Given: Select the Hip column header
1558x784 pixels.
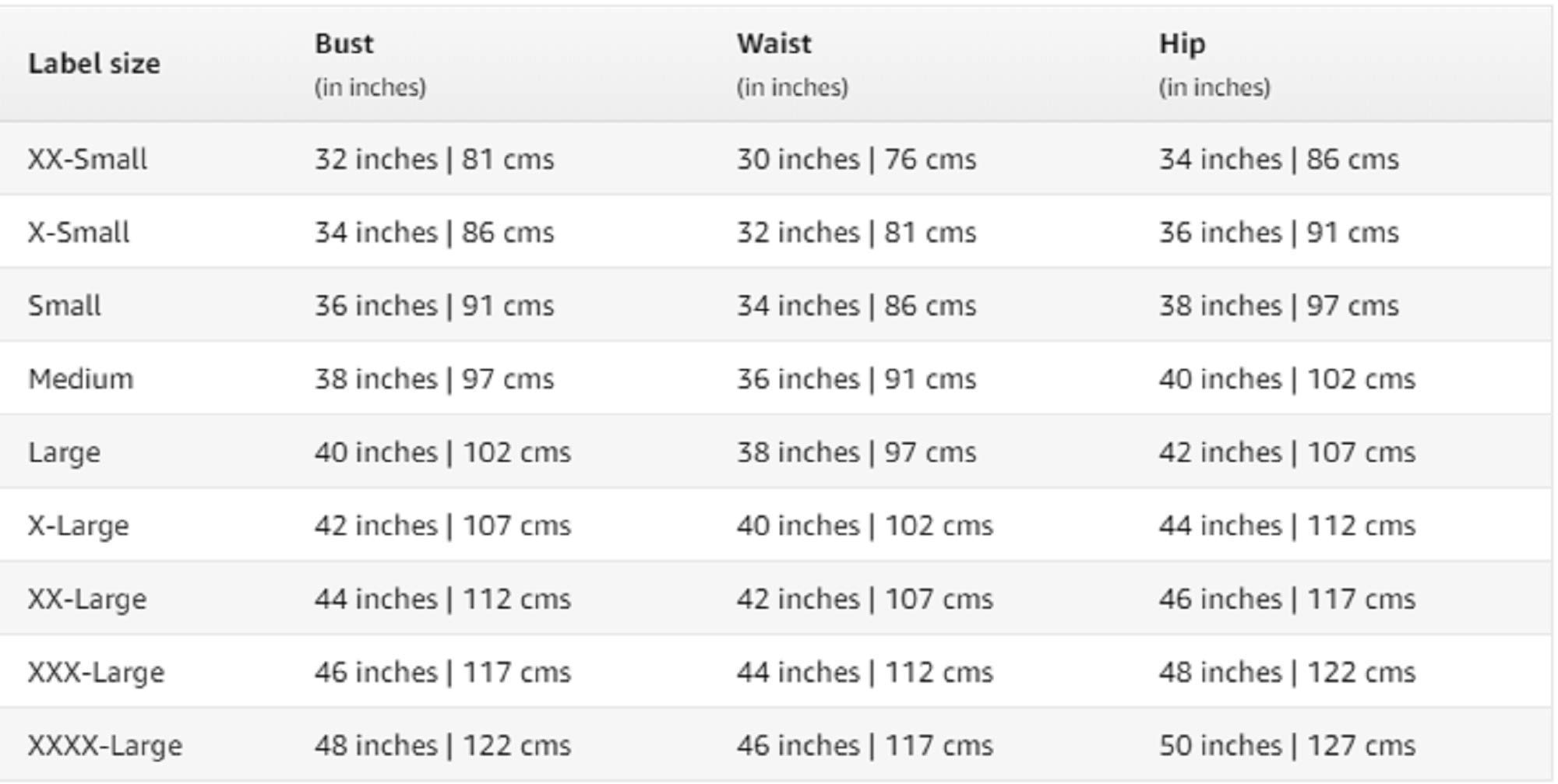Looking at the screenshot, I should pos(1181,44).
